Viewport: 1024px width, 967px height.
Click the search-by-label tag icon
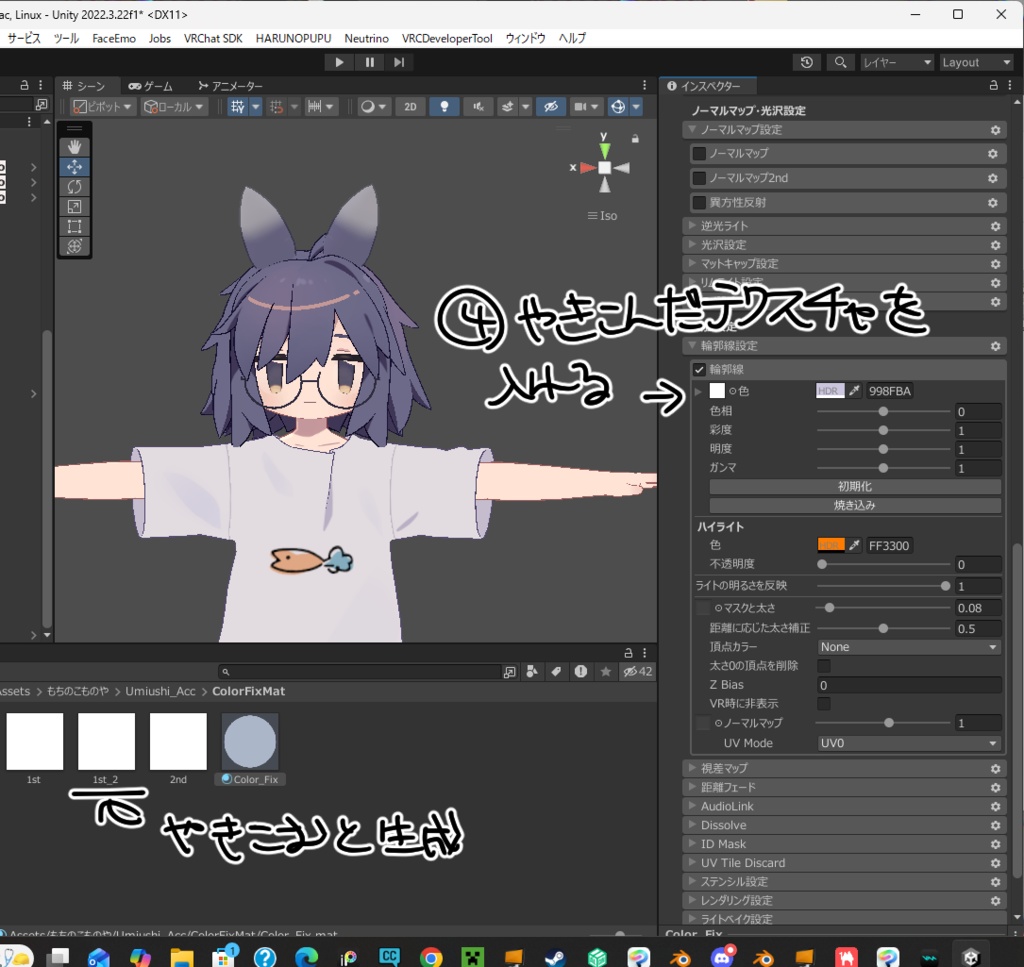556,672
